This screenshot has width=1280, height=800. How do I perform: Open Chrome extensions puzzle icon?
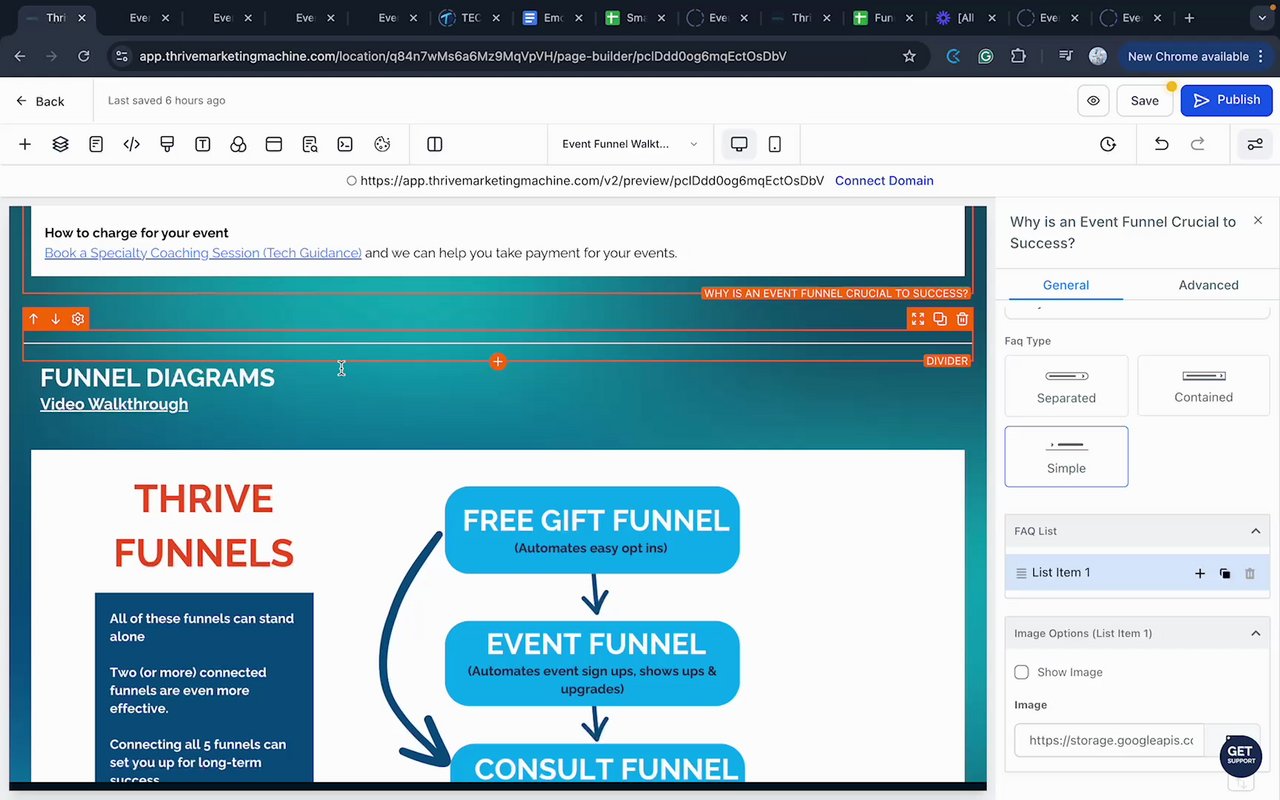[1019, 56]
